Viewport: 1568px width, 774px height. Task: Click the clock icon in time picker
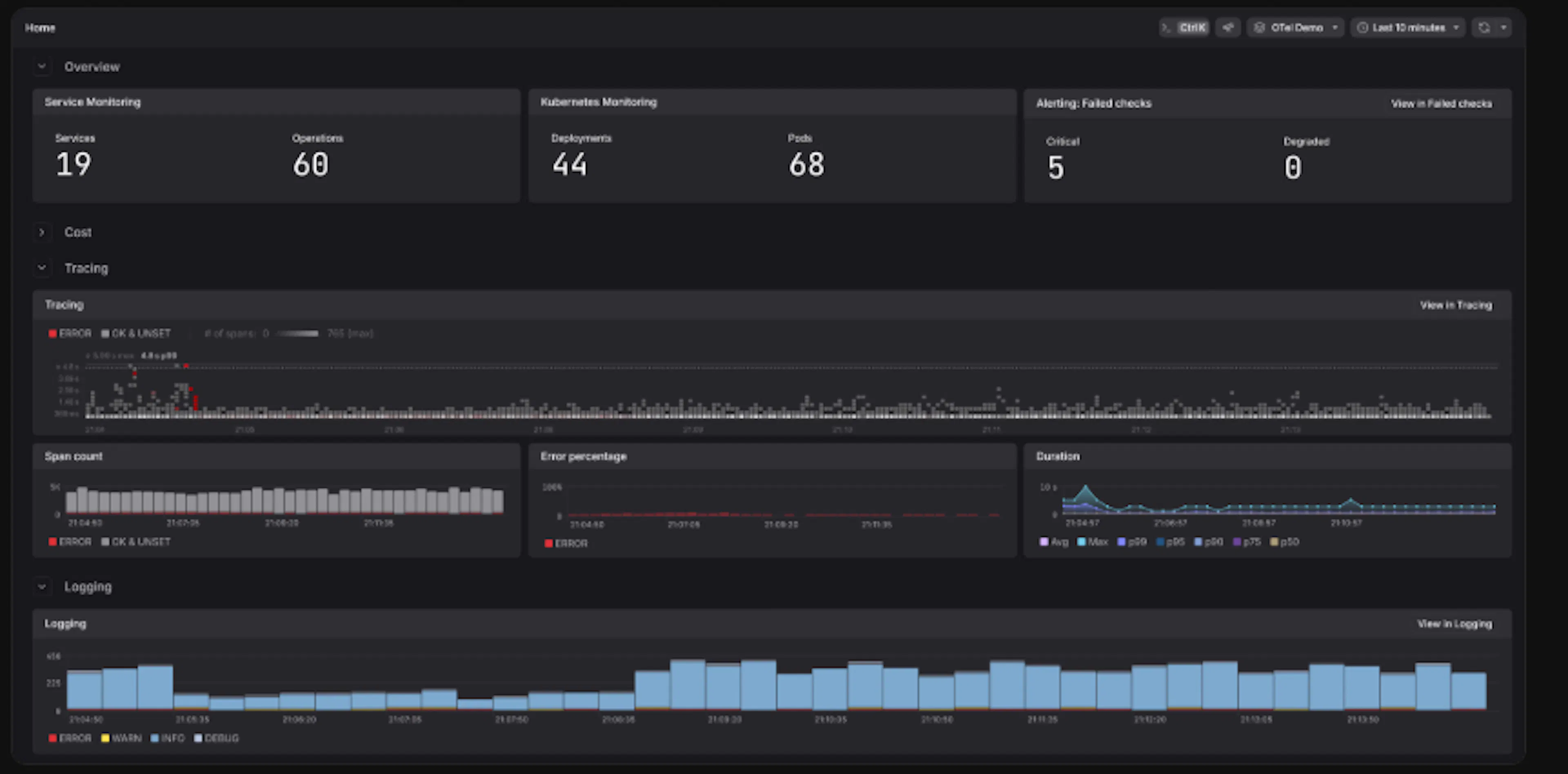1362,27
